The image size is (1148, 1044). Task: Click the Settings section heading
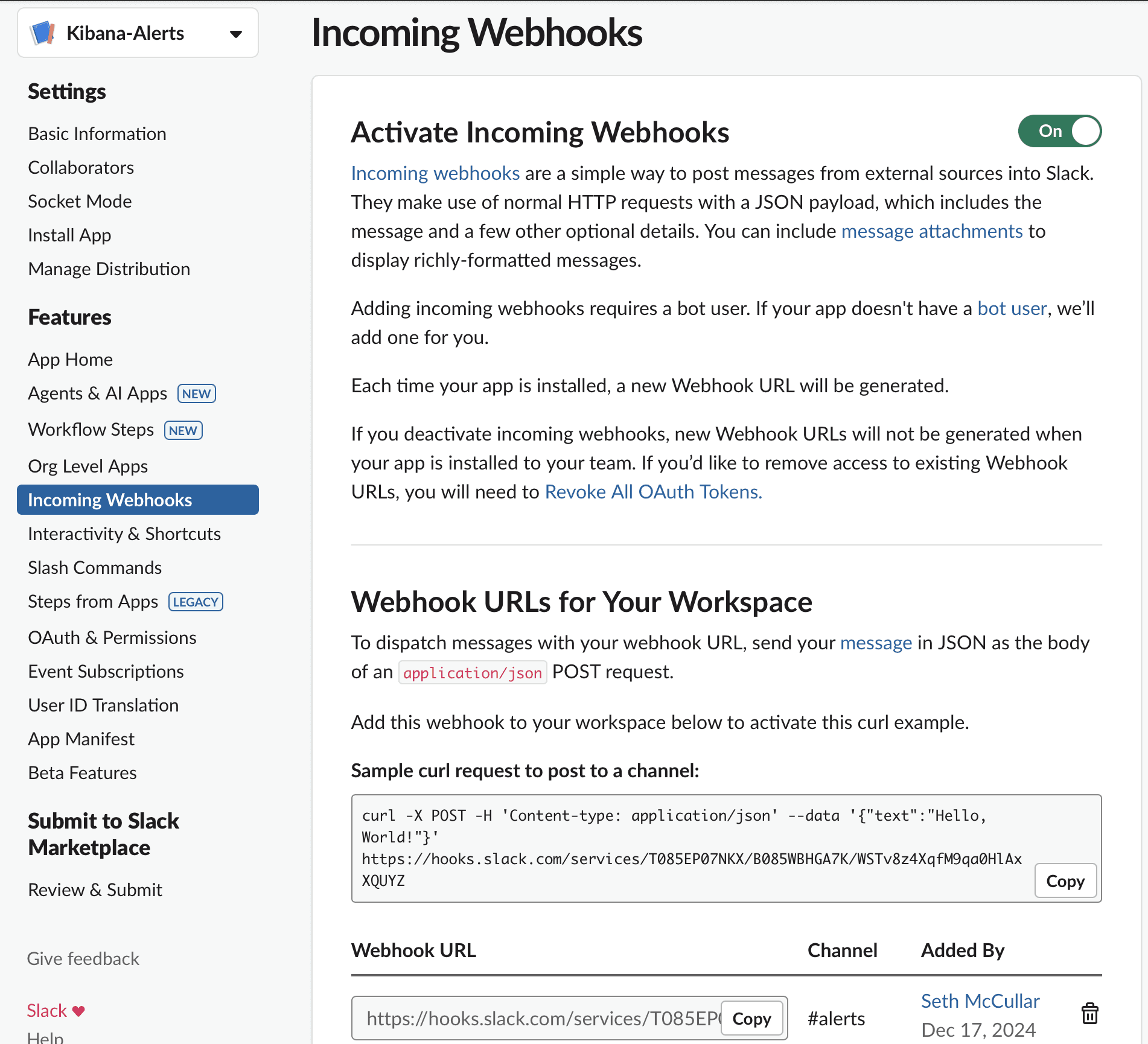tap(67, 92)
